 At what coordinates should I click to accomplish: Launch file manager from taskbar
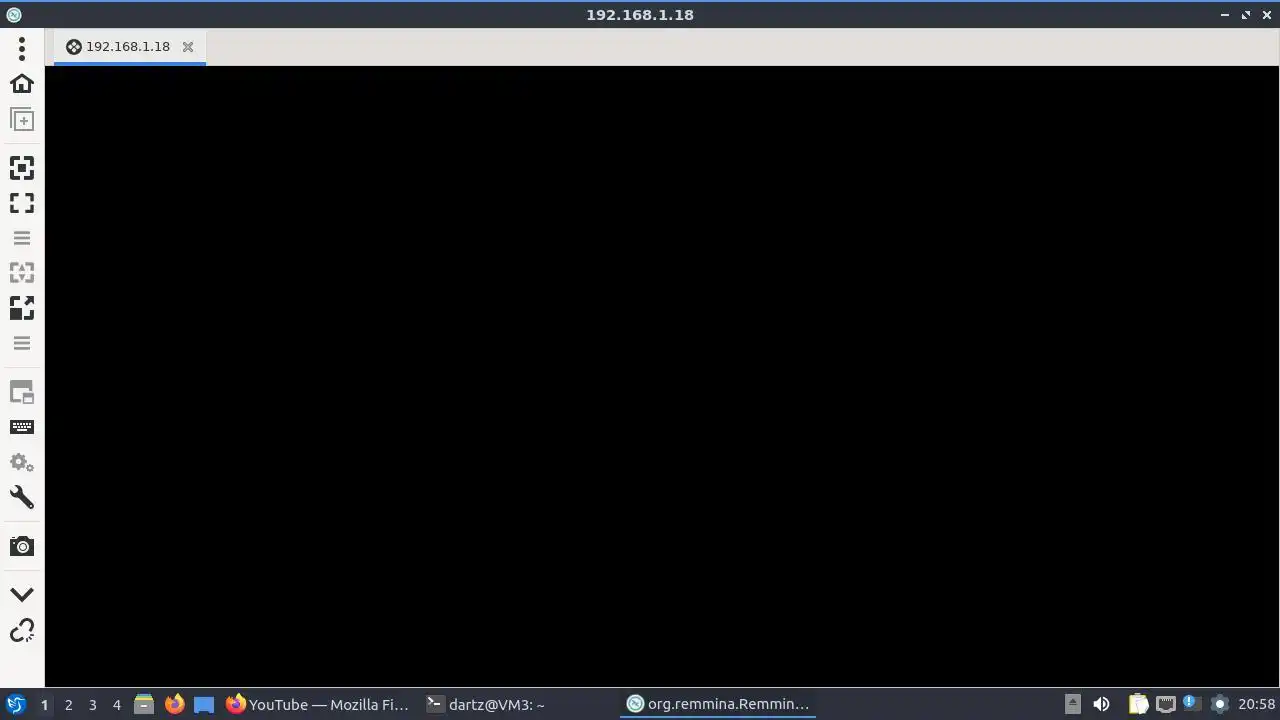(144, 704)
